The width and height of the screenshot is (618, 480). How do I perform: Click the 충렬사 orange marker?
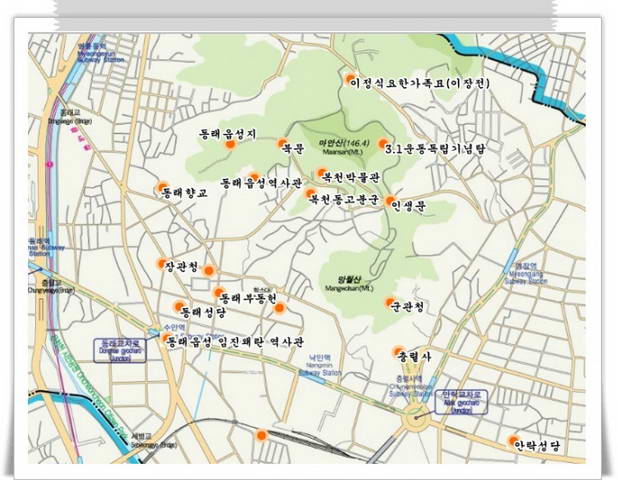coord(397,352)
